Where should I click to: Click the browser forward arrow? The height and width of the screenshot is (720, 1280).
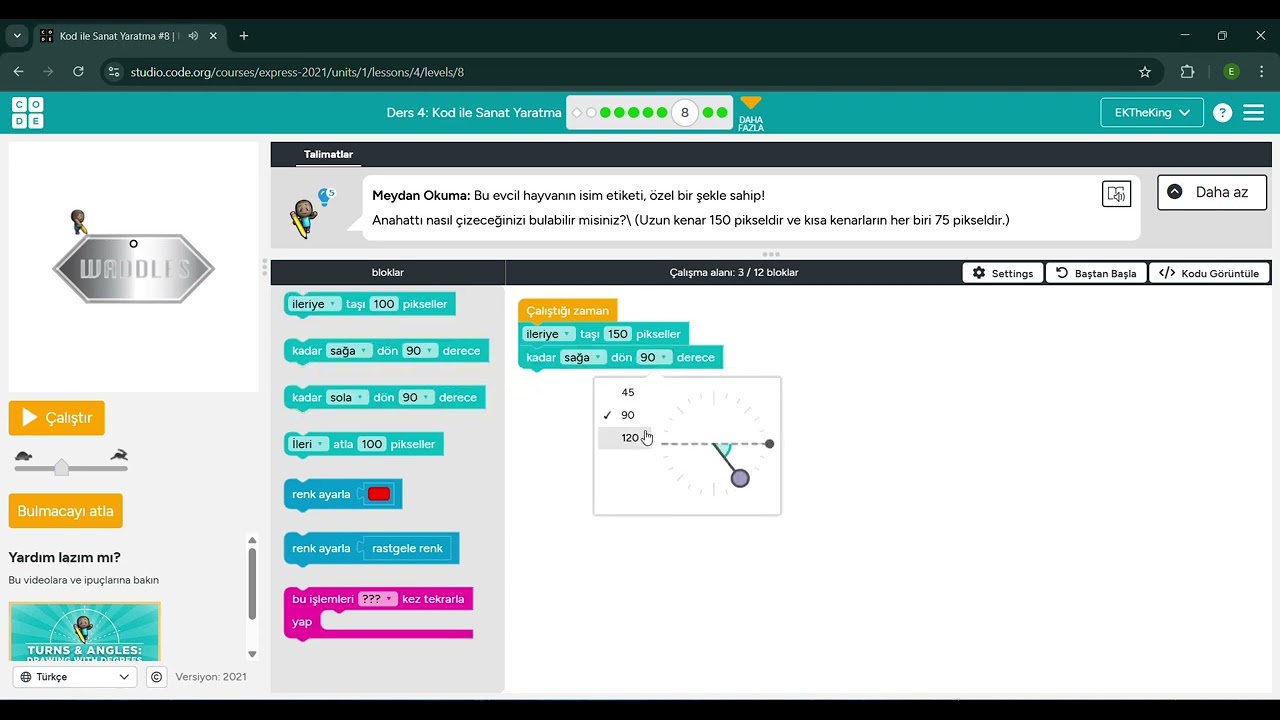[48, 72]
